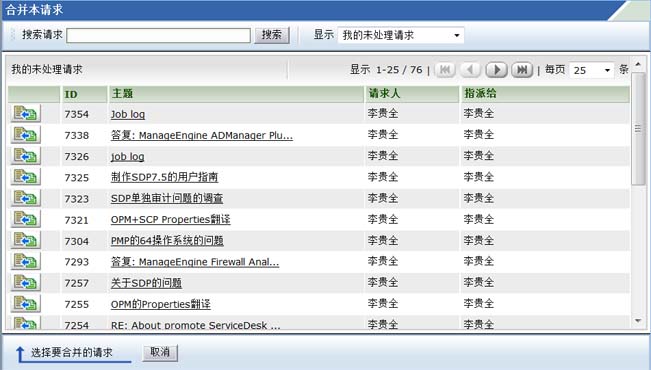Go to first page of requests
Screen dimensions: 651x370
tap(445, 69)
